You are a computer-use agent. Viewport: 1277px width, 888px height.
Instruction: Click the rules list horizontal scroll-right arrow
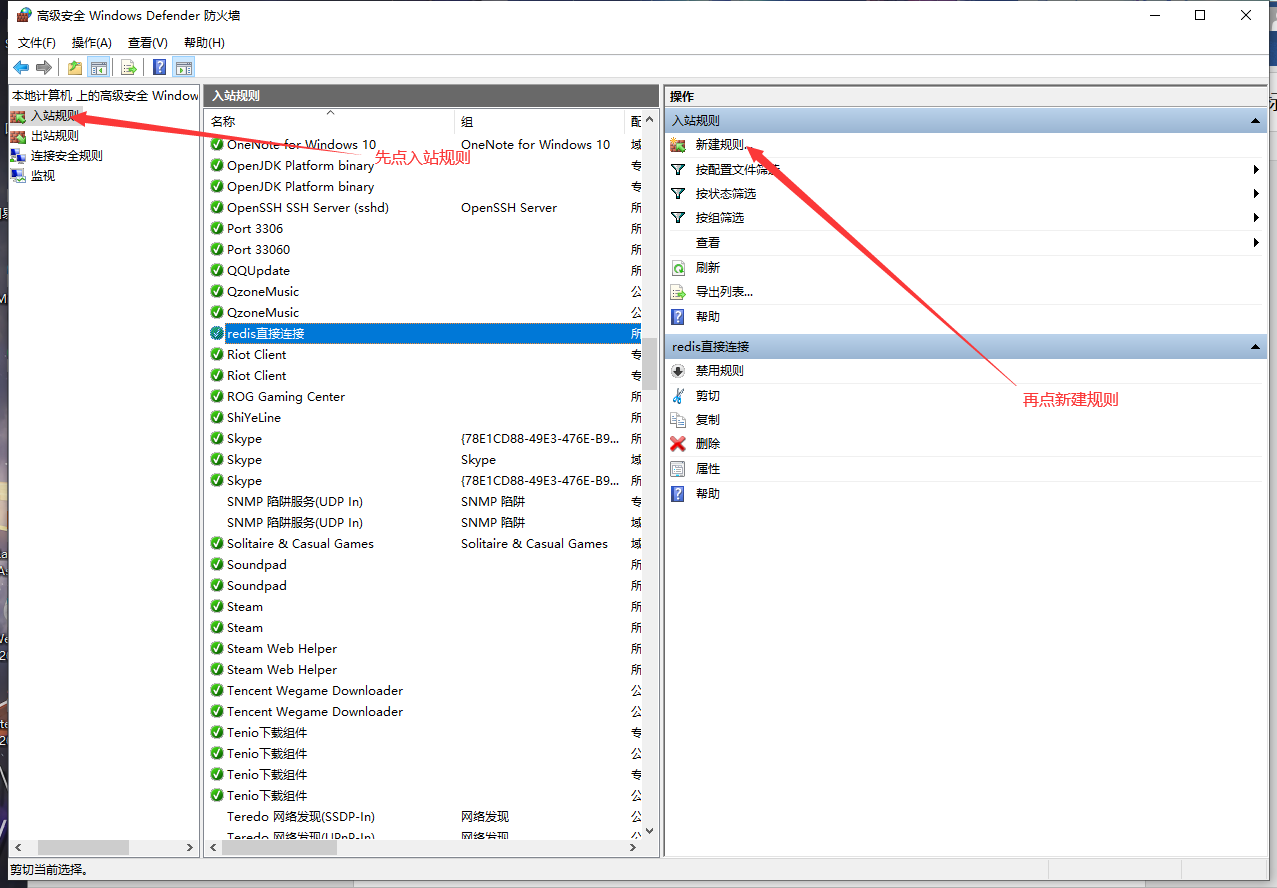click(x=633, y=847)
